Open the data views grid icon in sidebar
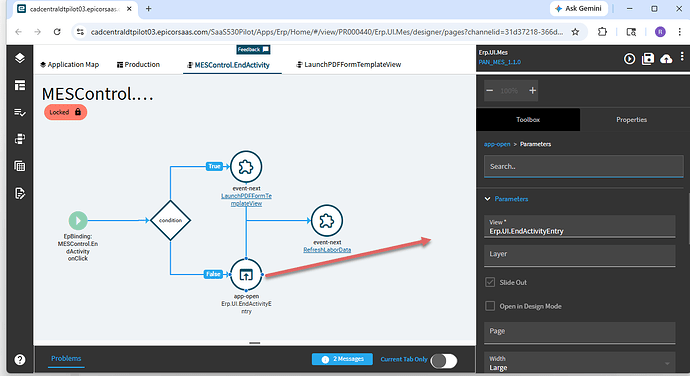This screenshot has width=690, height=376. 20,166
